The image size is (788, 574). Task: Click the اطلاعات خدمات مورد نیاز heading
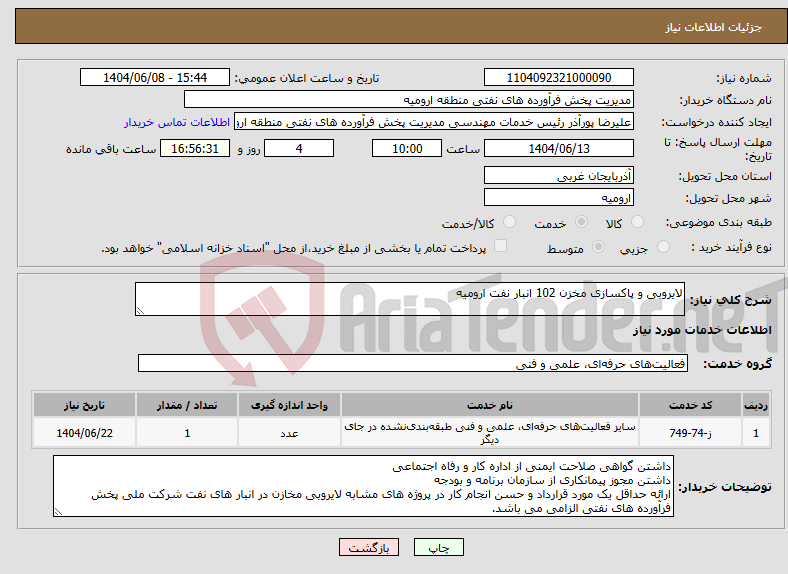click(702, 330)
